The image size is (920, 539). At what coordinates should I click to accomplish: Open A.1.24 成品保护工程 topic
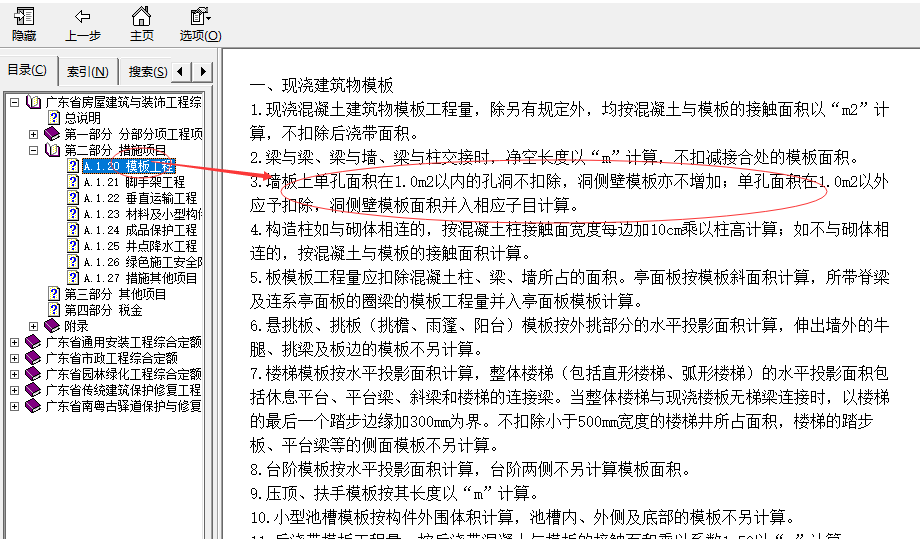pyautogui.click(x=140, y=230)
